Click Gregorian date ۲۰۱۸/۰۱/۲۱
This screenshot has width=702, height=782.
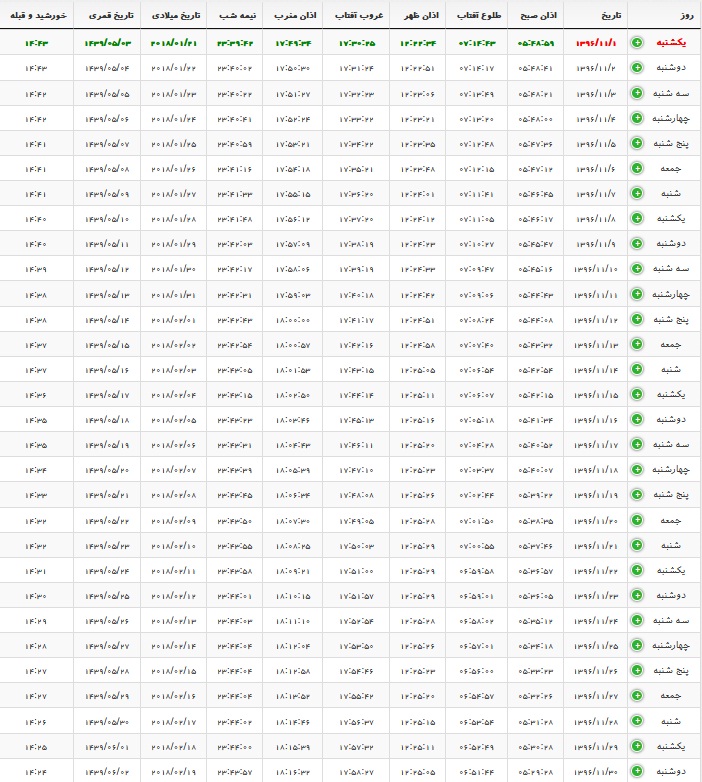point(174,43)
